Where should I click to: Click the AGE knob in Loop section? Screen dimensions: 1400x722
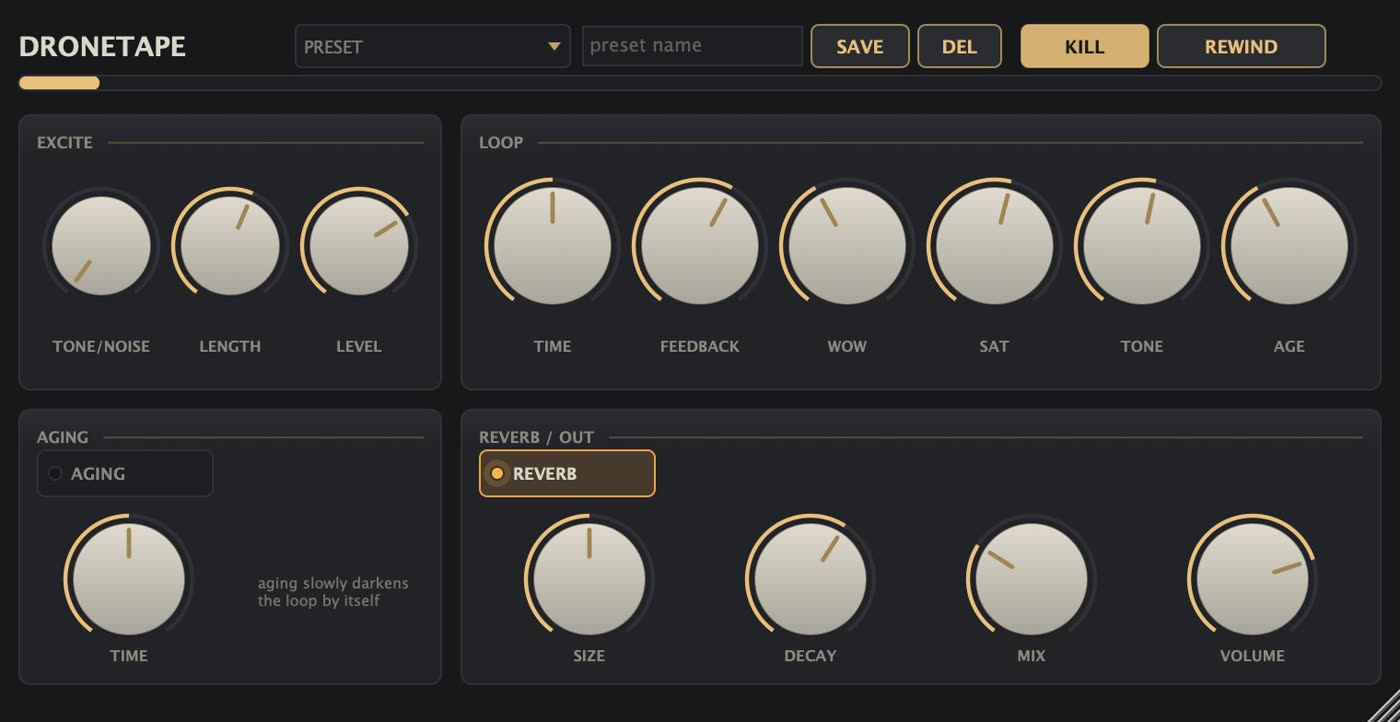[x=1289, y=245]
